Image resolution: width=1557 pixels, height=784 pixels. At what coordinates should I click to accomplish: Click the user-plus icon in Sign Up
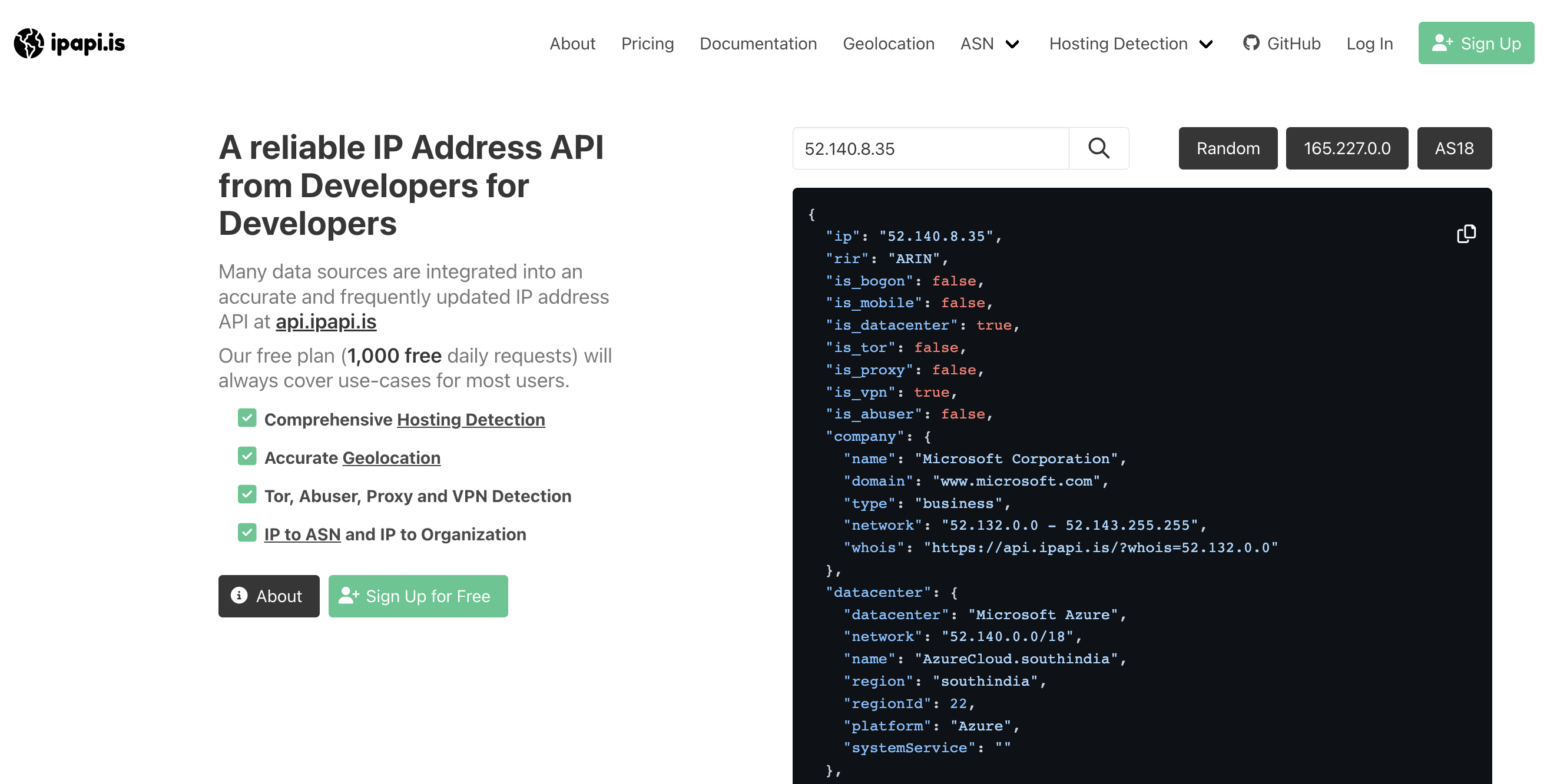click(x=1442, y=44)
